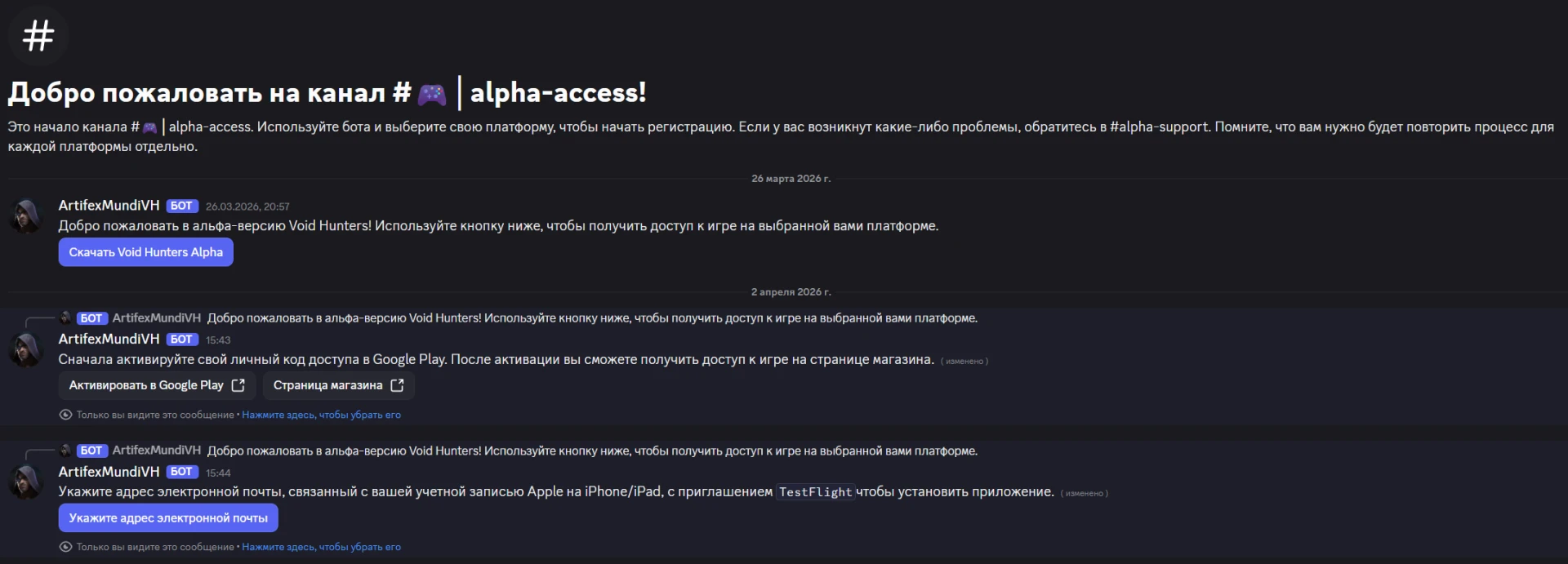The height and width of the screenshot is (564, 1568).
Task: Jump to replied message above the 15:44 post
Action: point(592,451)
